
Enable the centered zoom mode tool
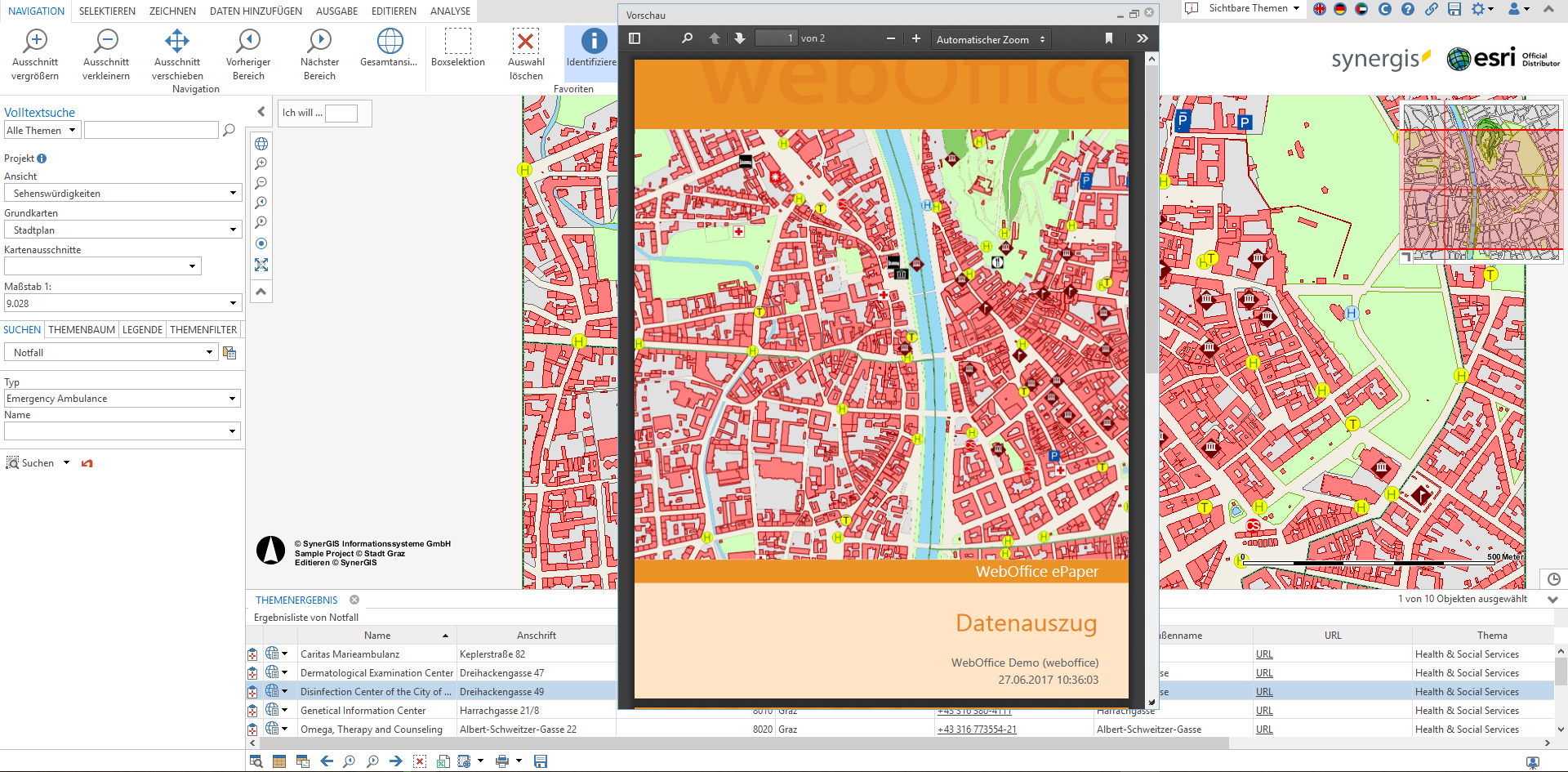261,243
